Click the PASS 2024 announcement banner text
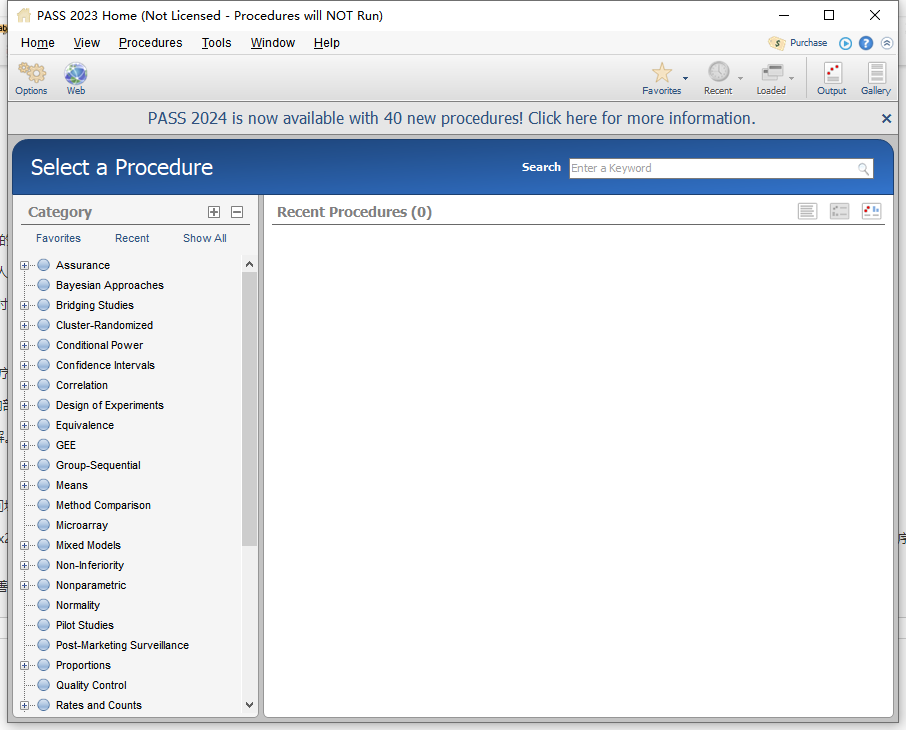This screenshot has height=730, width=906. (451, 118)
